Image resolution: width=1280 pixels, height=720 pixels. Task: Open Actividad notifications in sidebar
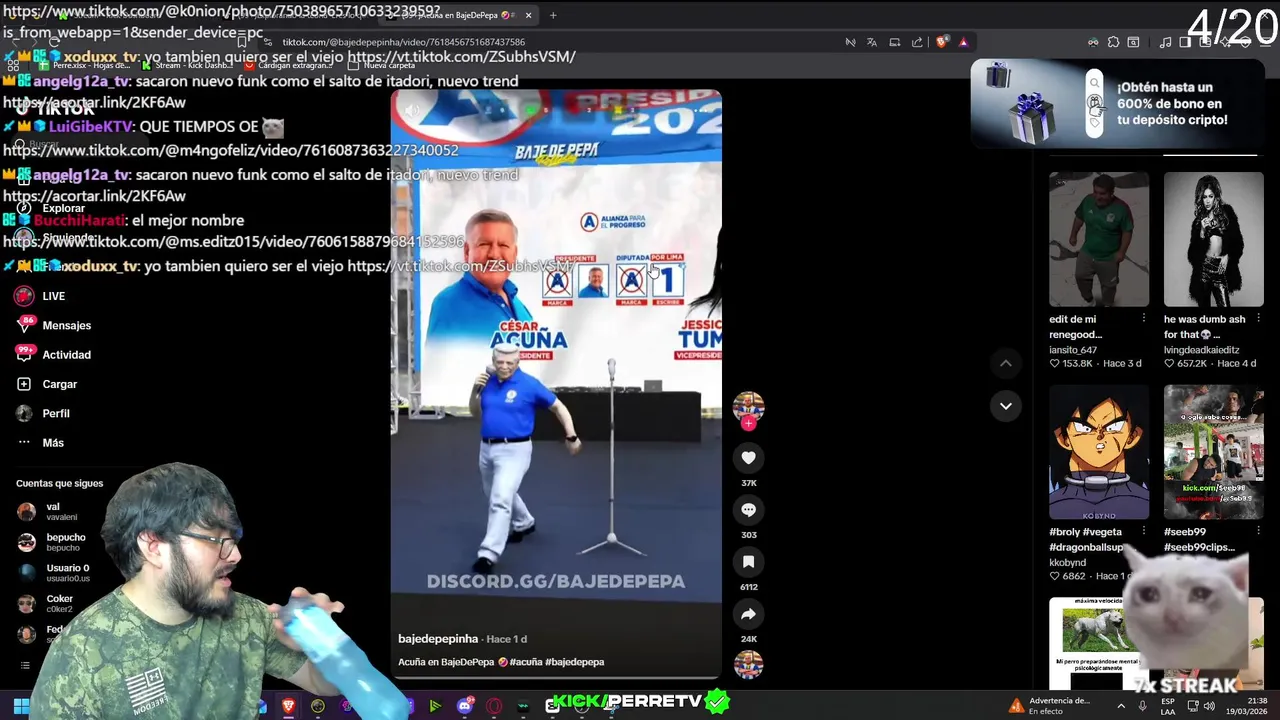click(x=54, y=355)
